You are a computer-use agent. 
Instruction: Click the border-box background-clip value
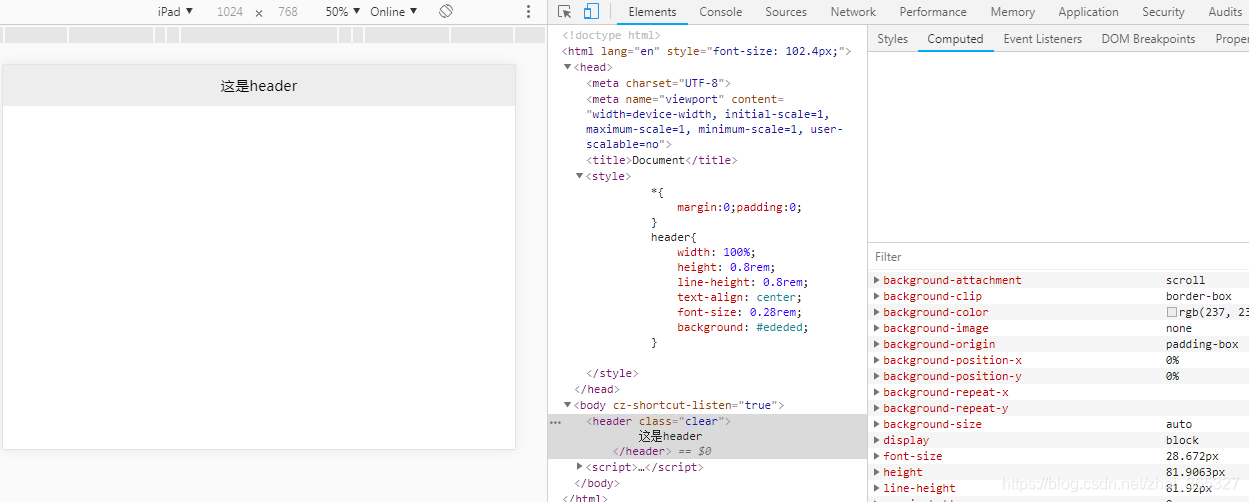point(1199,296)
